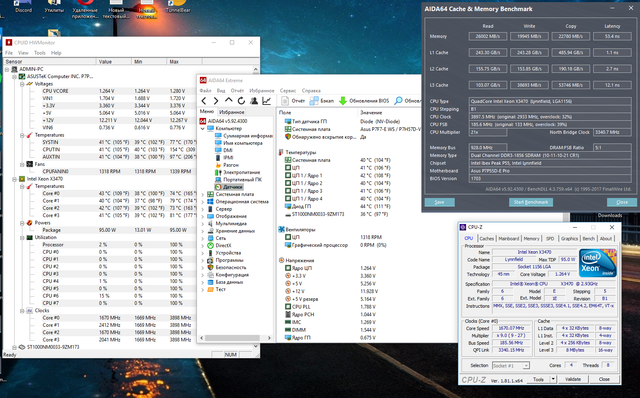
Task: Collapse Powers group in HWMonitor
Action: (22, 223)
